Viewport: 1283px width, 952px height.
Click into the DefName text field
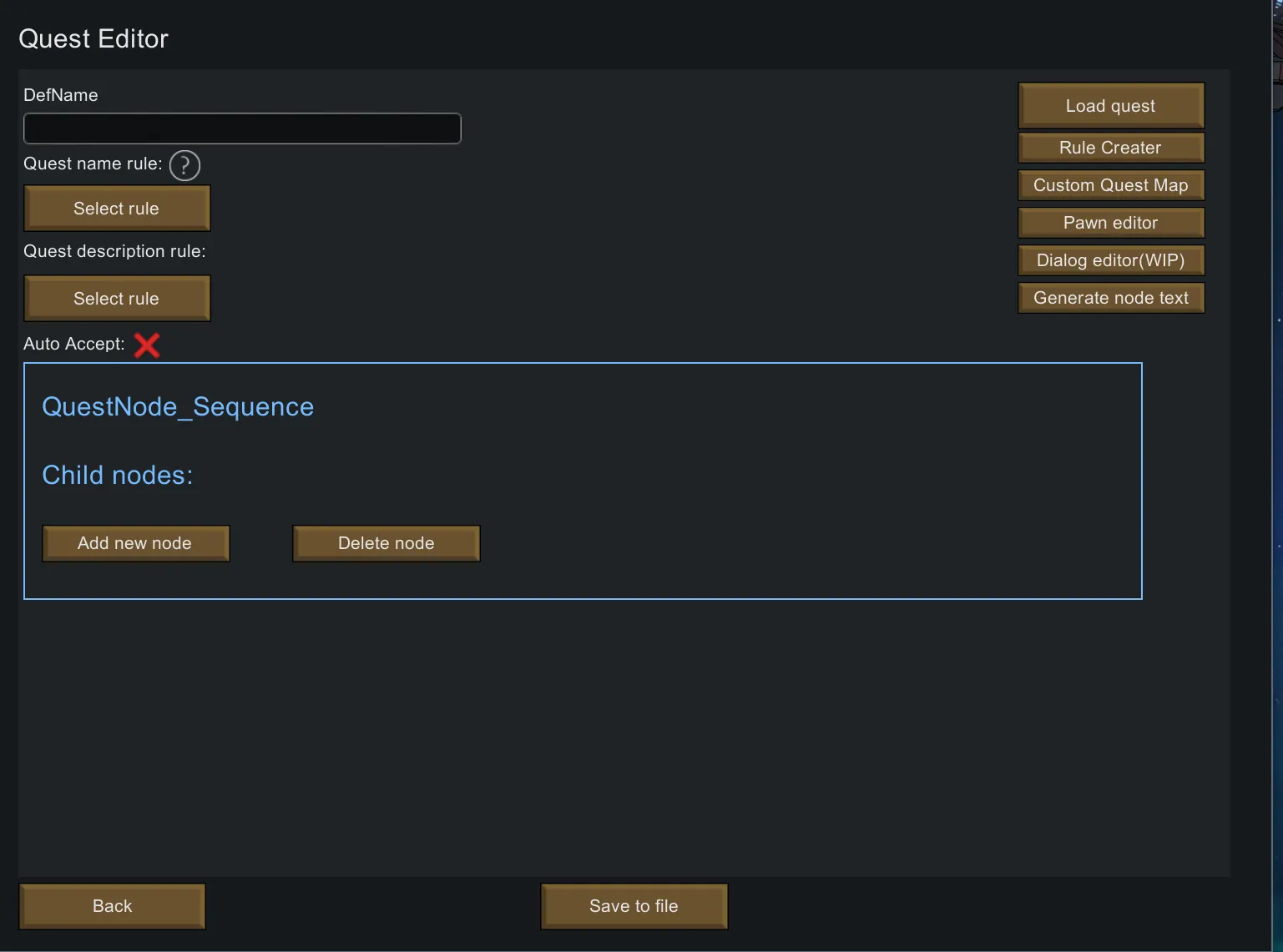242,128
